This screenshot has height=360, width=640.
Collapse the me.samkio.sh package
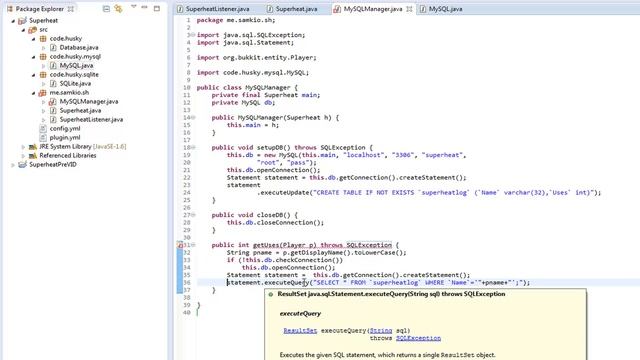[x=33, y=93]
